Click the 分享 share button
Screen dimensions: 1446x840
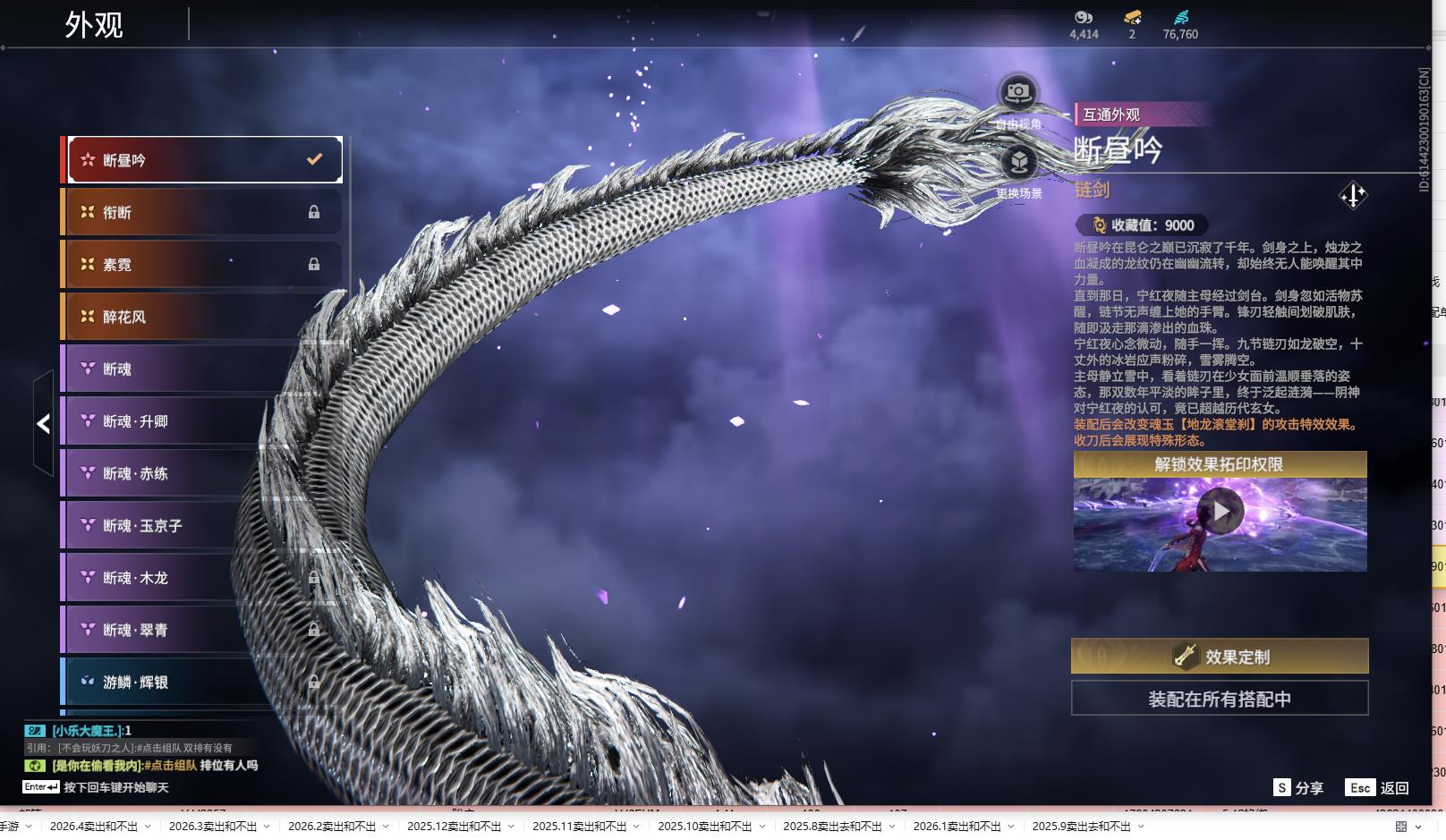(x=1298, y=788)
